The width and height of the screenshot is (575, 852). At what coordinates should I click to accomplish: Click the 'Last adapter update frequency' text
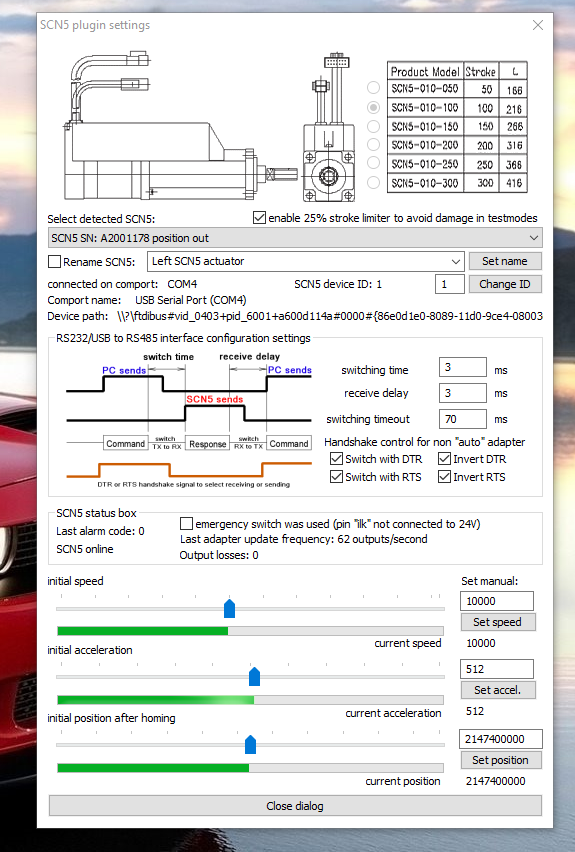304,539
